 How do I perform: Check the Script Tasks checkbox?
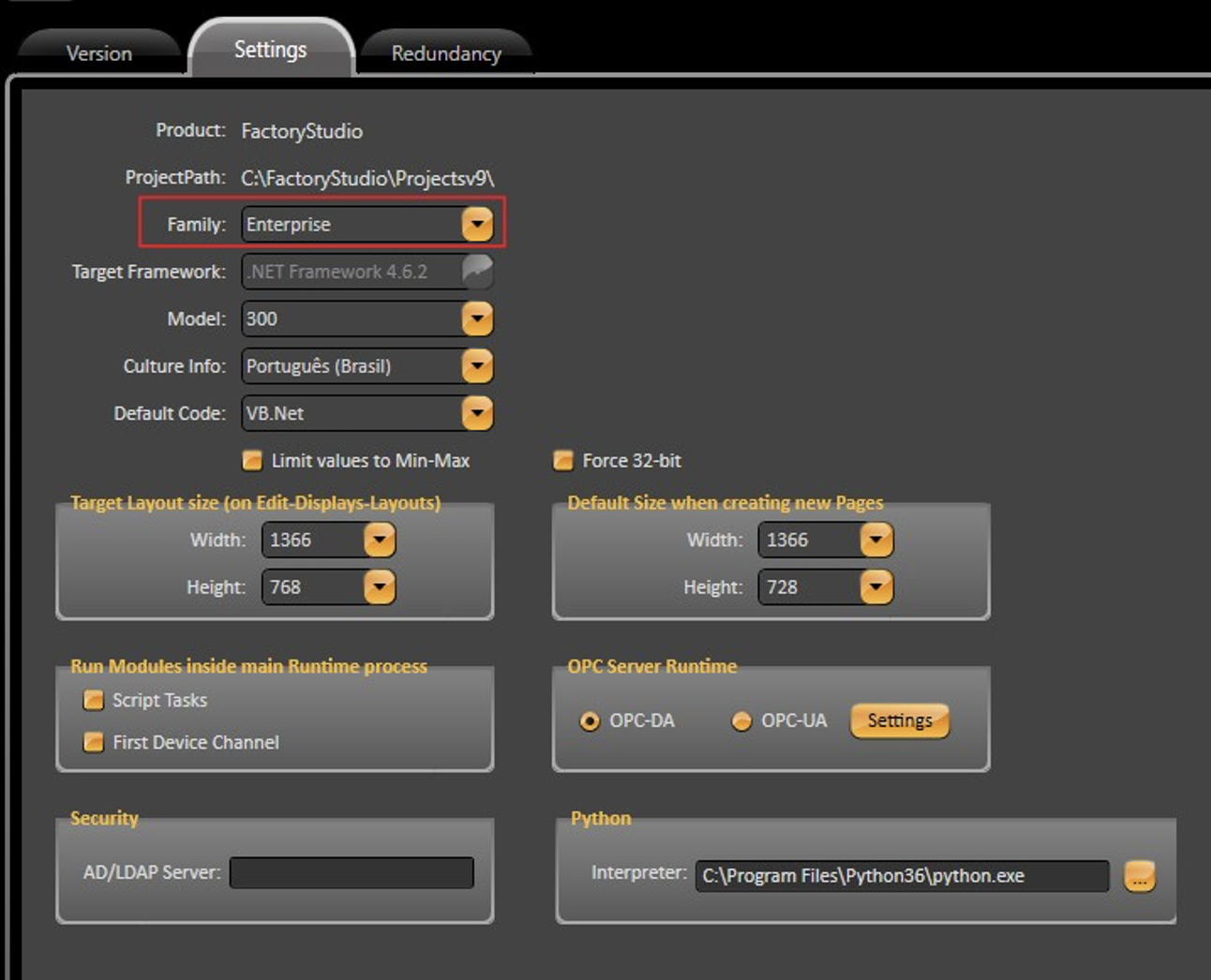coord(94,700)
